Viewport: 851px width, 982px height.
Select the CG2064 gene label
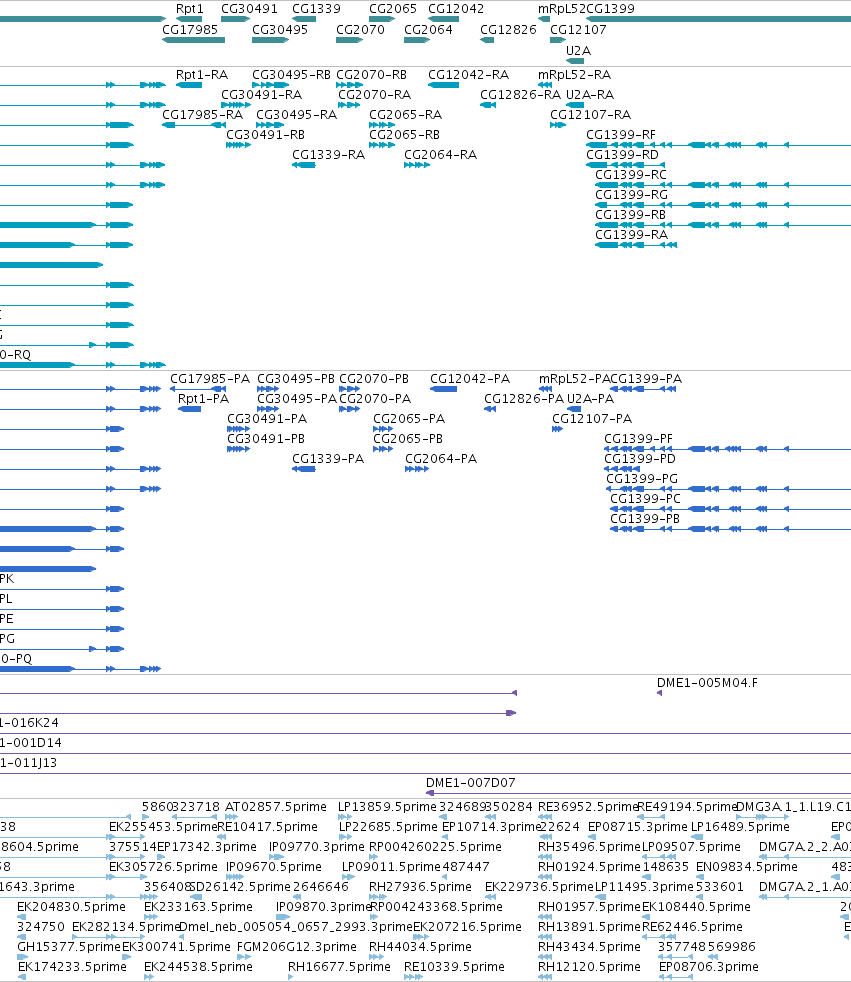point(428,29)
